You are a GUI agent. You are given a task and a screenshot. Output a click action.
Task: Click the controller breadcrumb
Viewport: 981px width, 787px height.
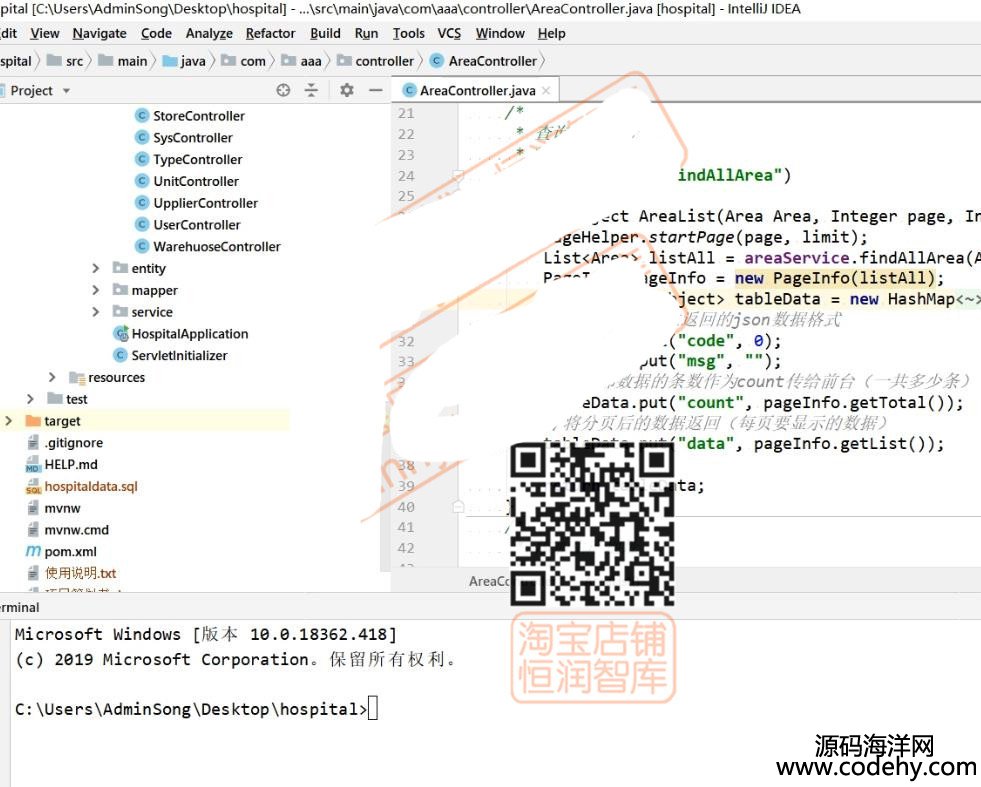point(375,61)
